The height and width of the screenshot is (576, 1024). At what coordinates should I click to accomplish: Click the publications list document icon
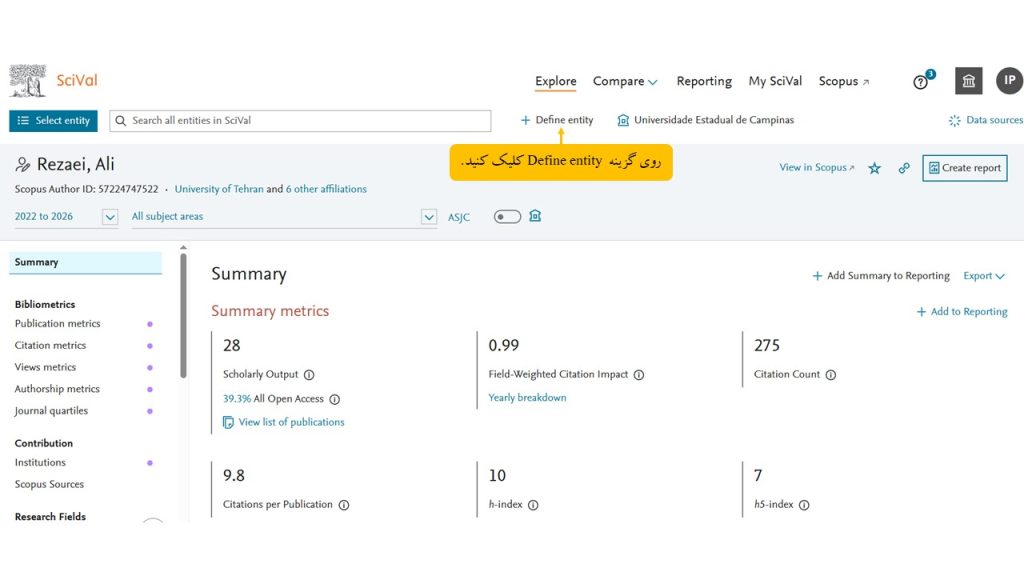pyautogui.click(x=228, y=423)
